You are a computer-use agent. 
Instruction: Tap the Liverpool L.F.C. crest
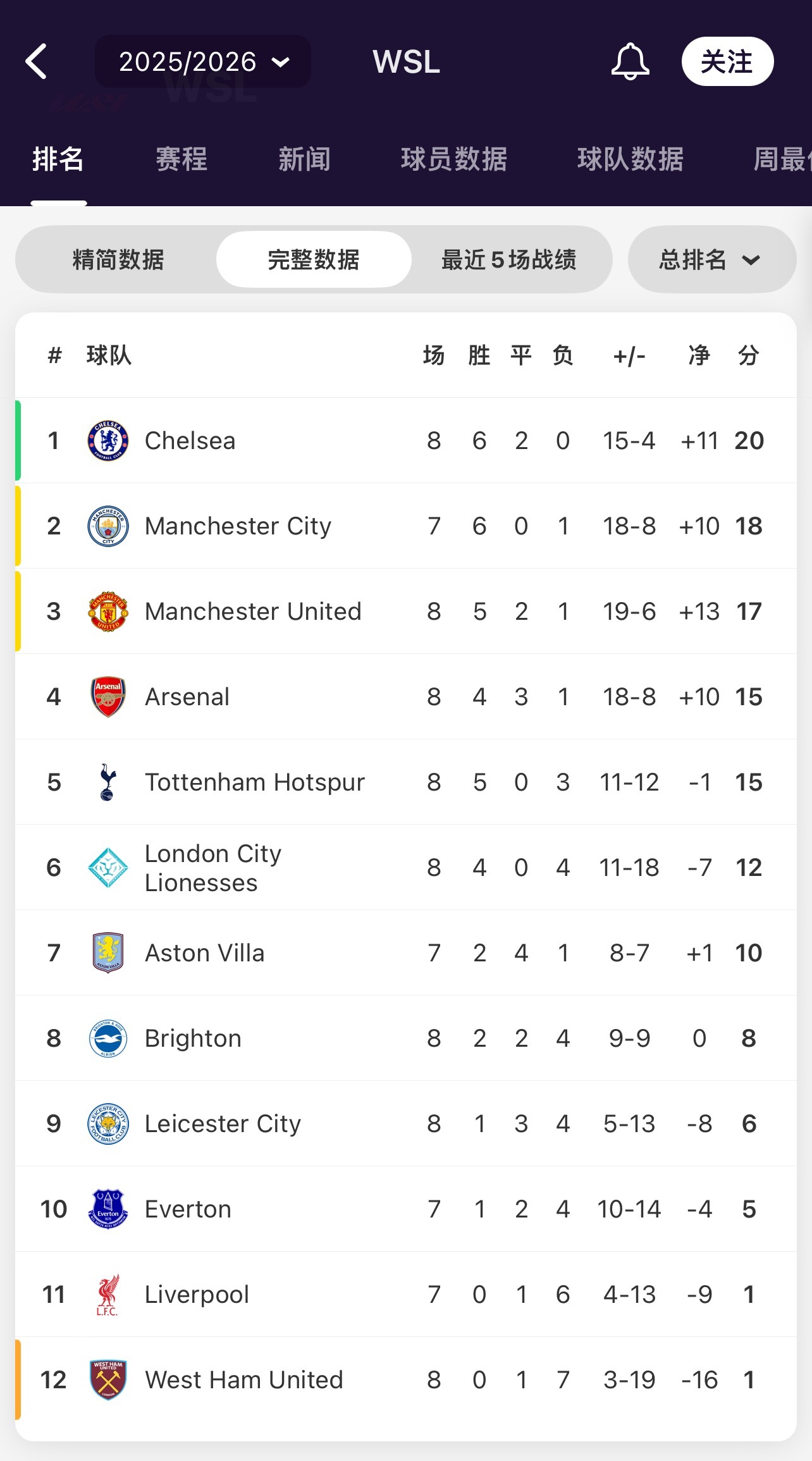(x=108, y=1295)
